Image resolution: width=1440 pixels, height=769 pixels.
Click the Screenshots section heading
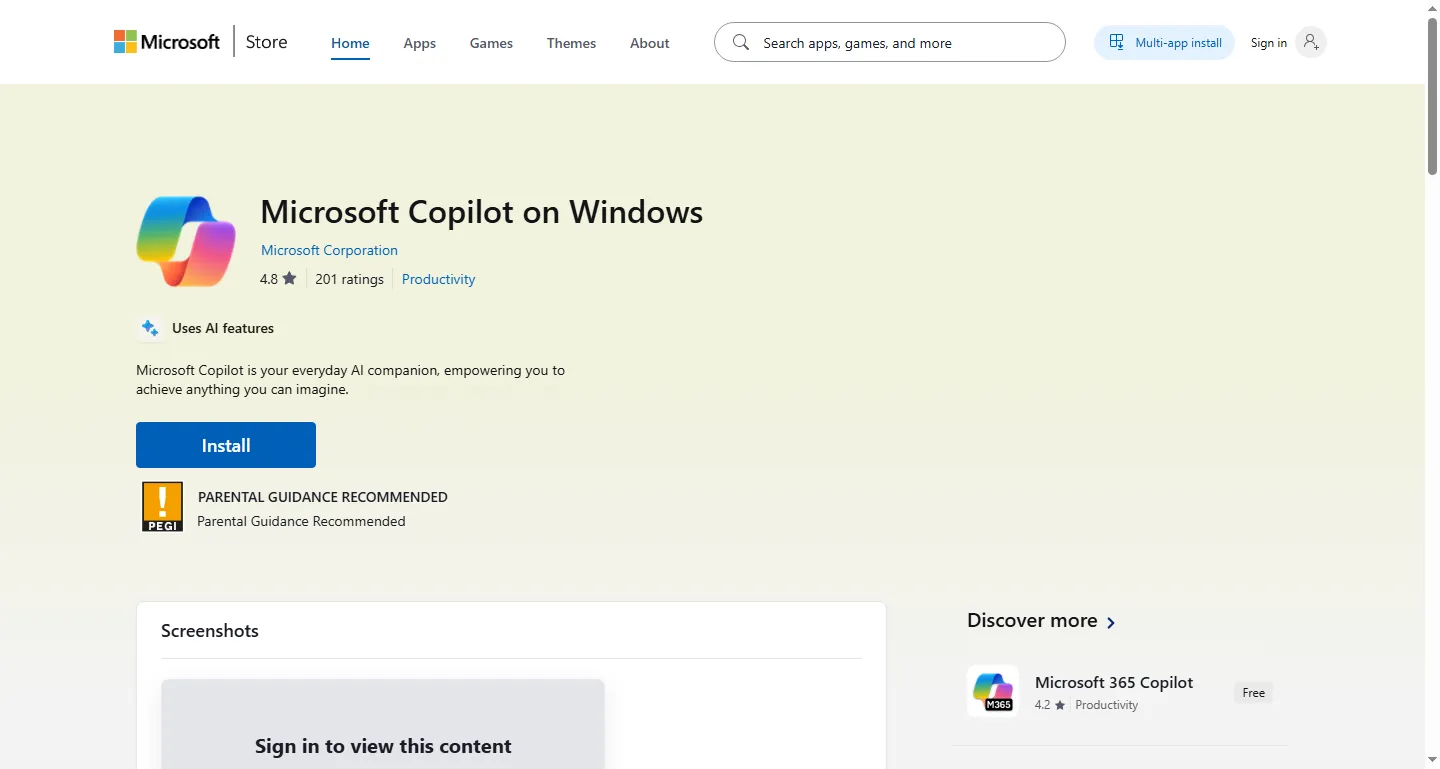pyautogui.click(x=210, y=631)
